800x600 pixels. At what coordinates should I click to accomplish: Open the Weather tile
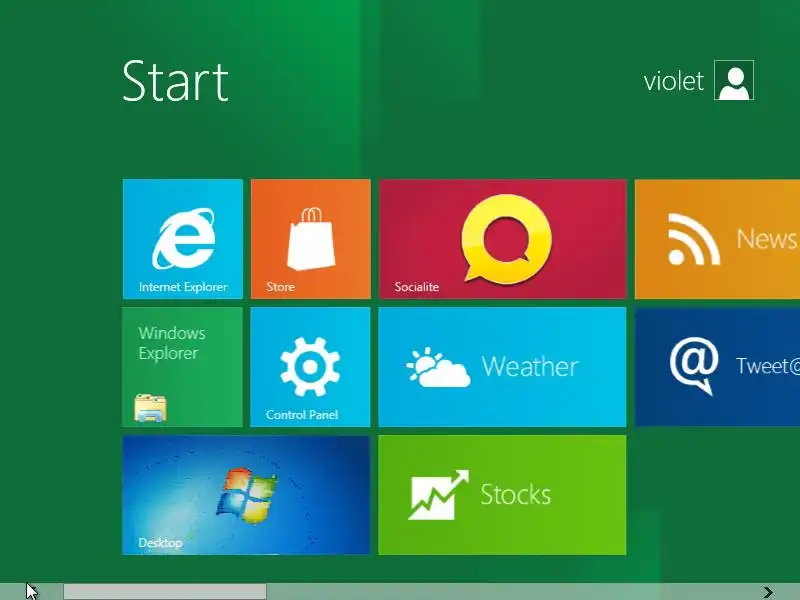pos(503,367)
